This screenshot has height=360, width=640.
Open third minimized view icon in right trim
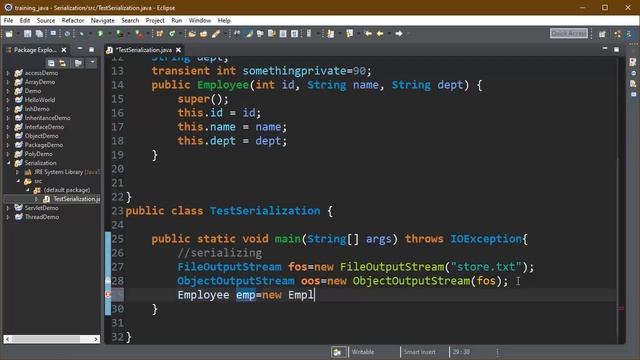pos(633,84)
